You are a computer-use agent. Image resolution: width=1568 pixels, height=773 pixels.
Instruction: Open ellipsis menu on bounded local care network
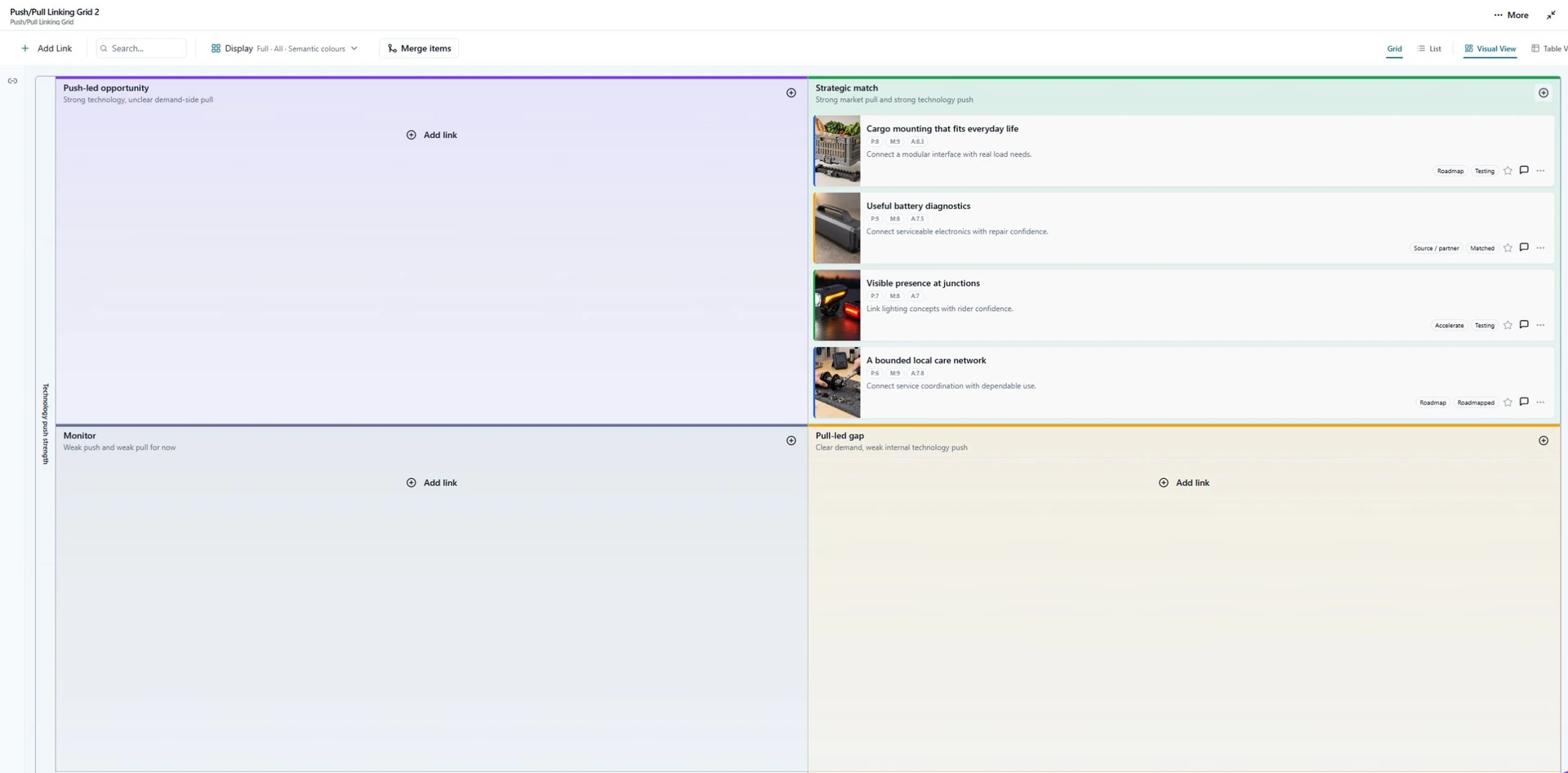1540,402
